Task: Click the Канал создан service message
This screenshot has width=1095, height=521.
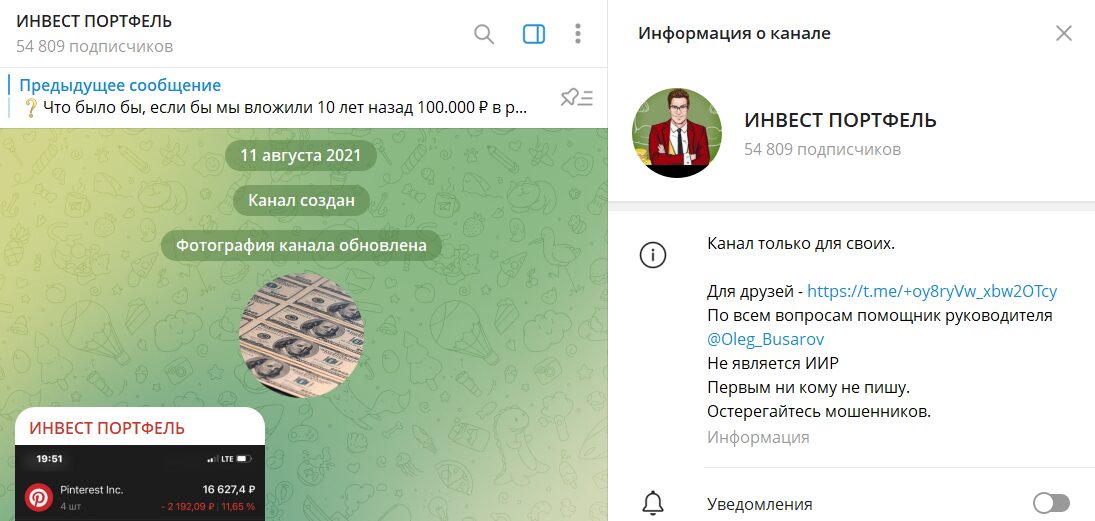Action: click(x=301, y=201)
